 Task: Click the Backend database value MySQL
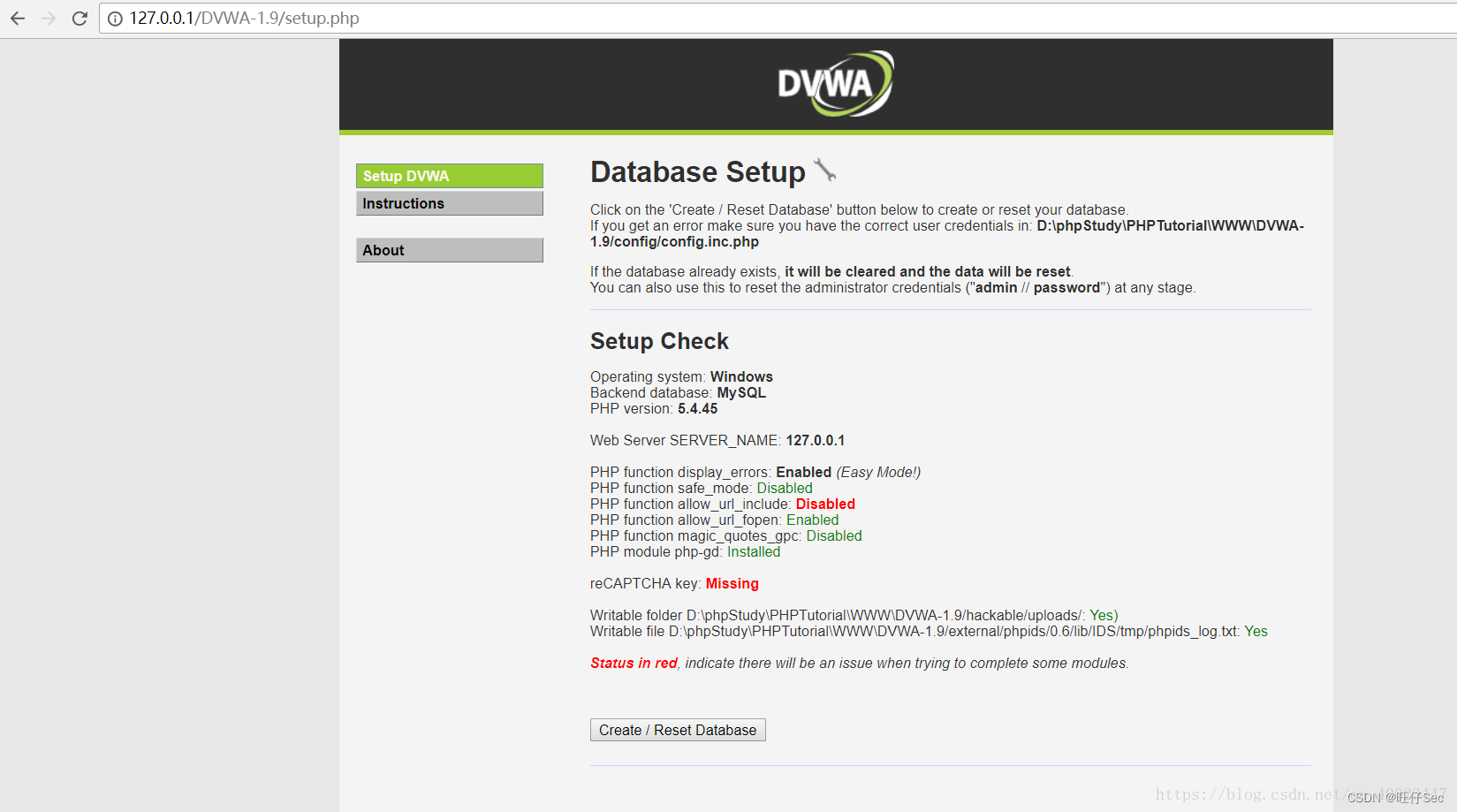click(x=741, y=392)
